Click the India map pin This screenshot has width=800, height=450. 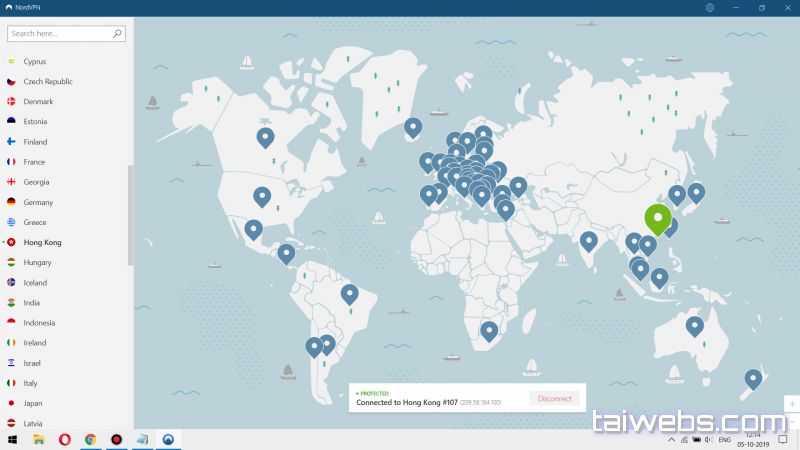(x=589, y=239)
